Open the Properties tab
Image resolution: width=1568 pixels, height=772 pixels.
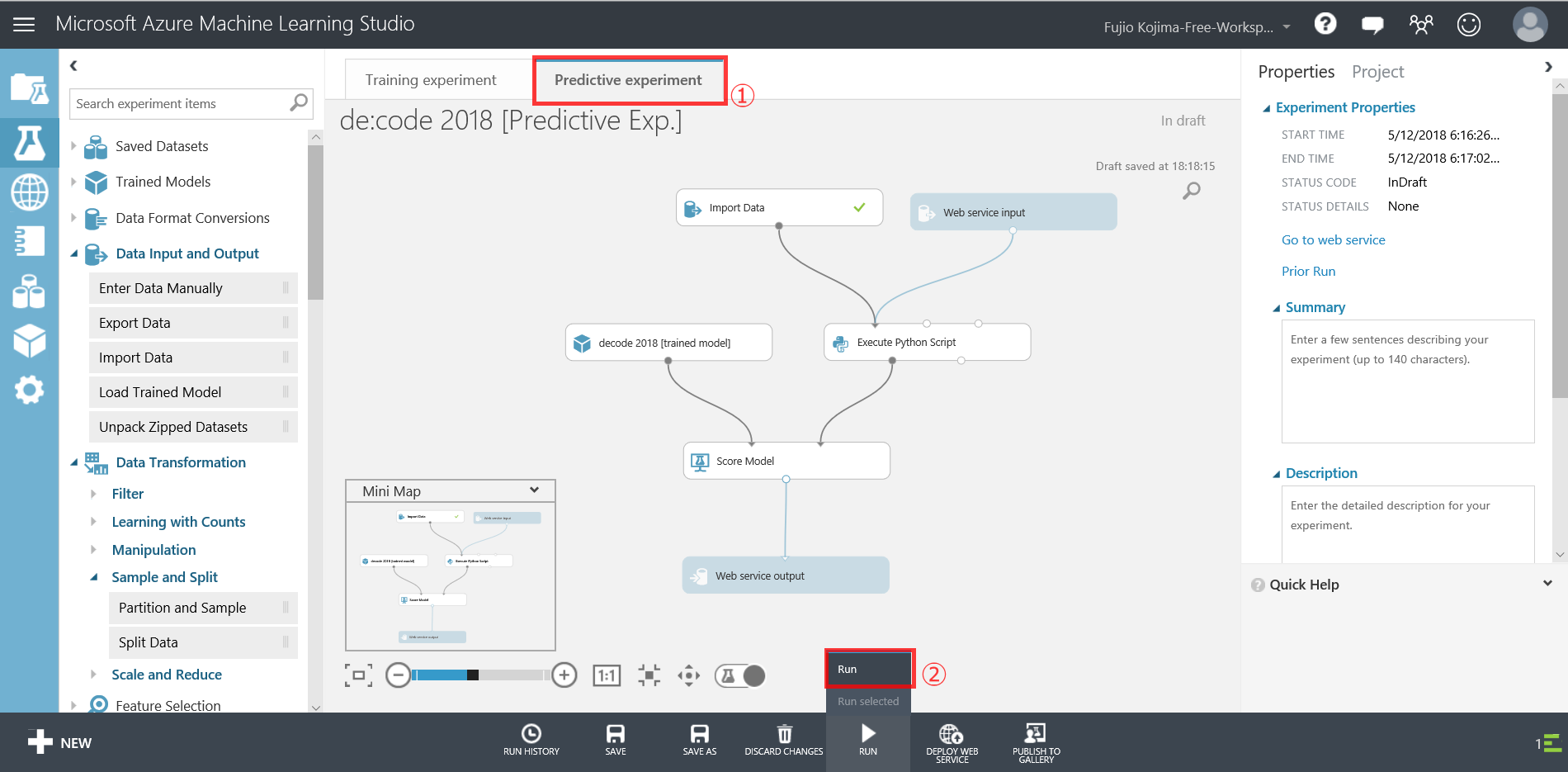coord(1296,72)
